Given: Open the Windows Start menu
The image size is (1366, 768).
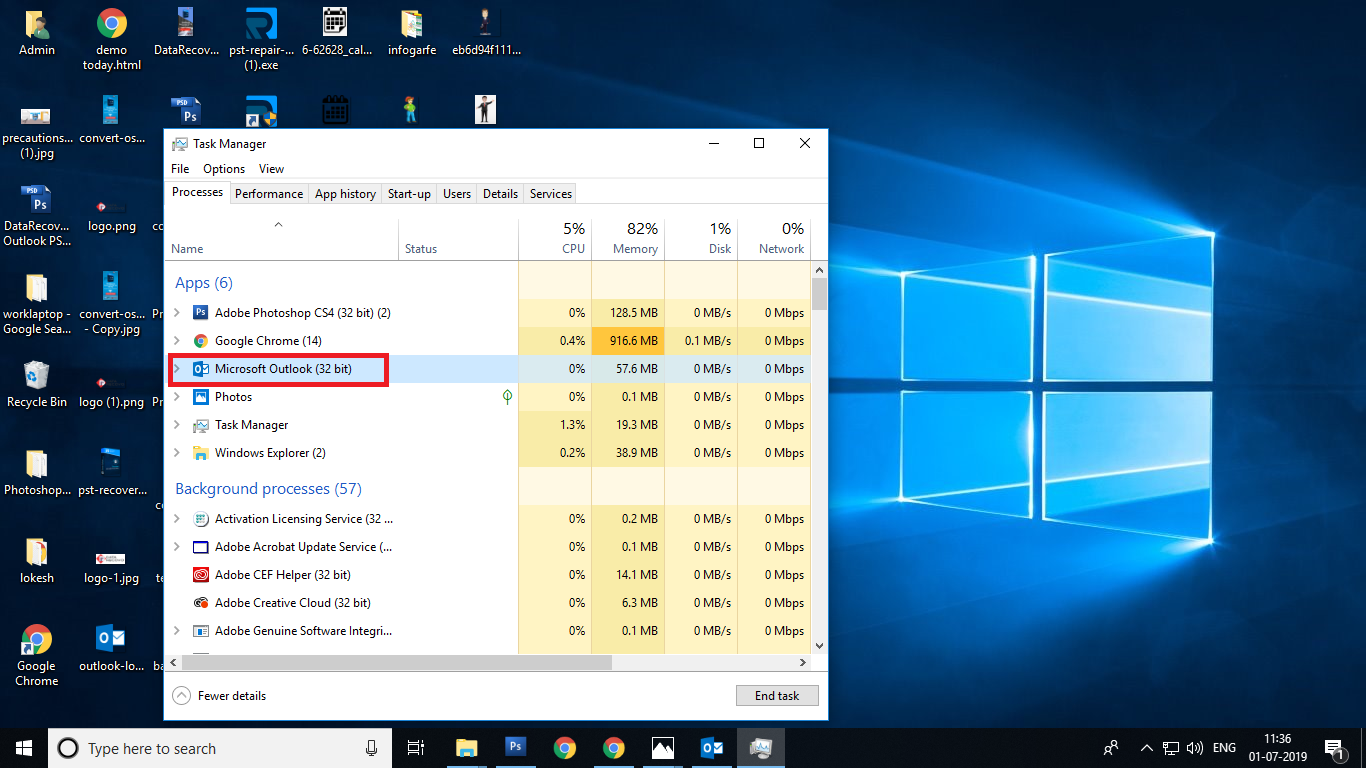Looking at the screenshot, I should tap(24, 747).
